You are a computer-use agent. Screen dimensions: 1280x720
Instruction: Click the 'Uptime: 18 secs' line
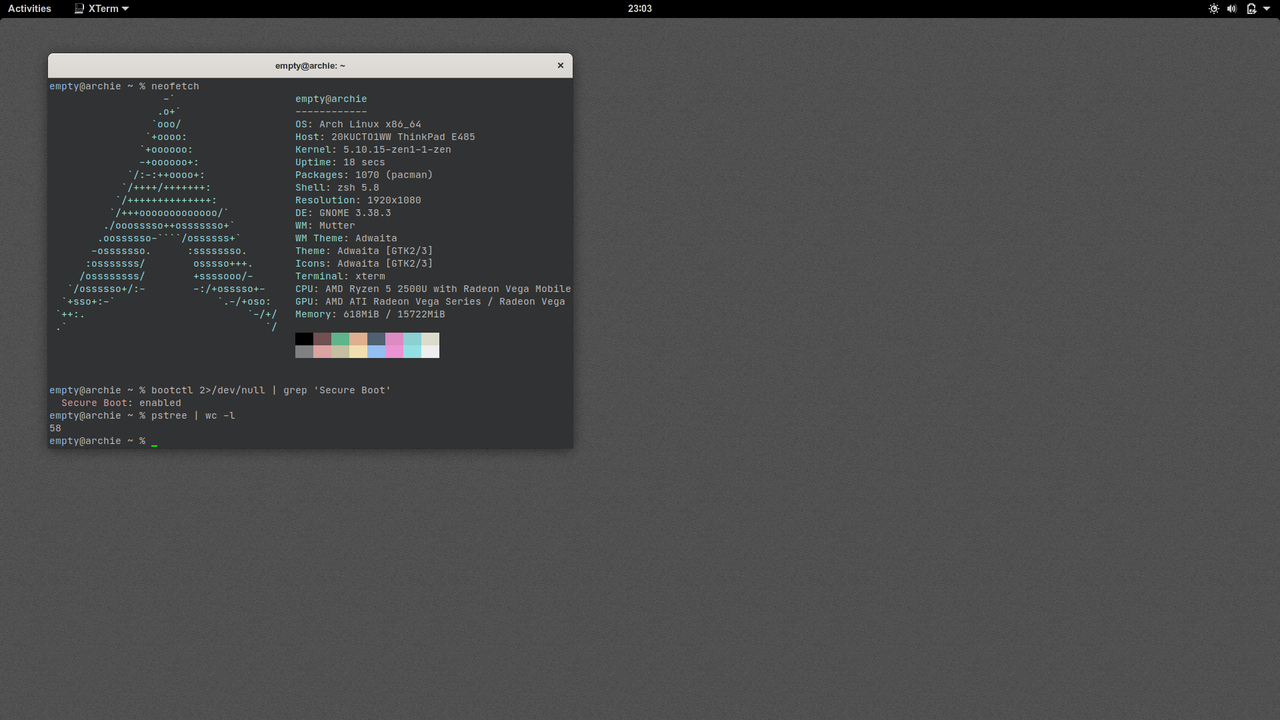click(x=340, y=162)
